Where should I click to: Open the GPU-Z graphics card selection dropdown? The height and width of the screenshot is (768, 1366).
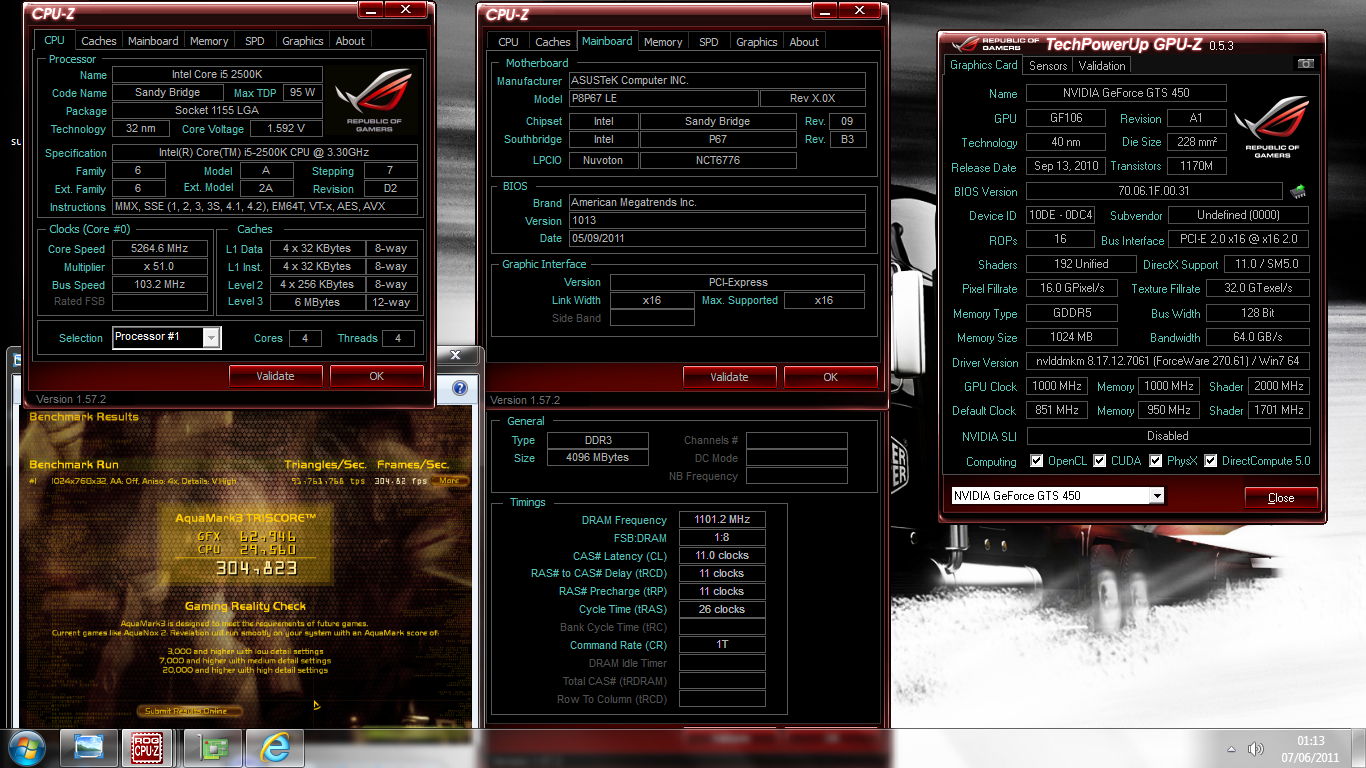point(1156,496)
